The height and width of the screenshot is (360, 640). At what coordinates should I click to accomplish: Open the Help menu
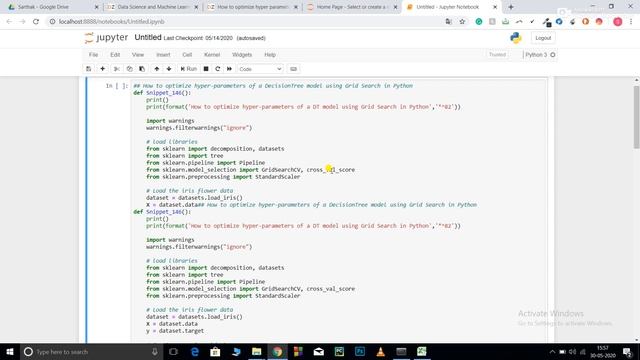tap(270, 55)
